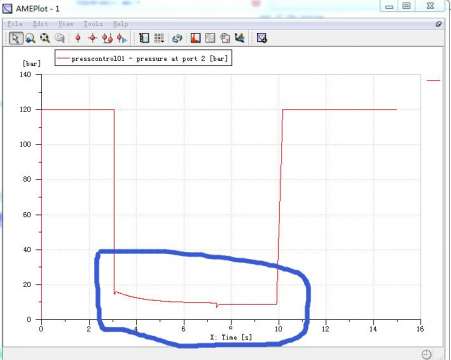Click the presscontrol01 pressure legend entry
This screenshot has height=360, width=451.
coord(143,58)
